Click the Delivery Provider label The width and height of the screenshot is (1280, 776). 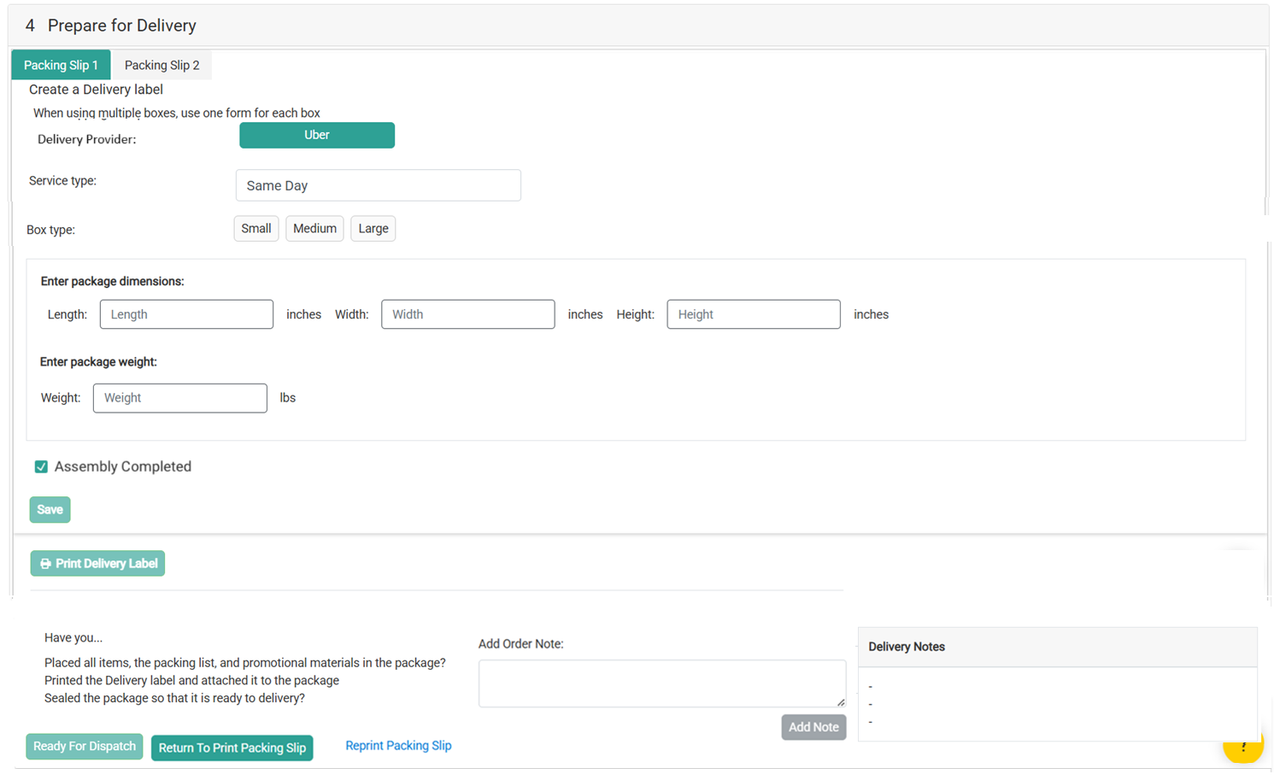pos(87,140)
